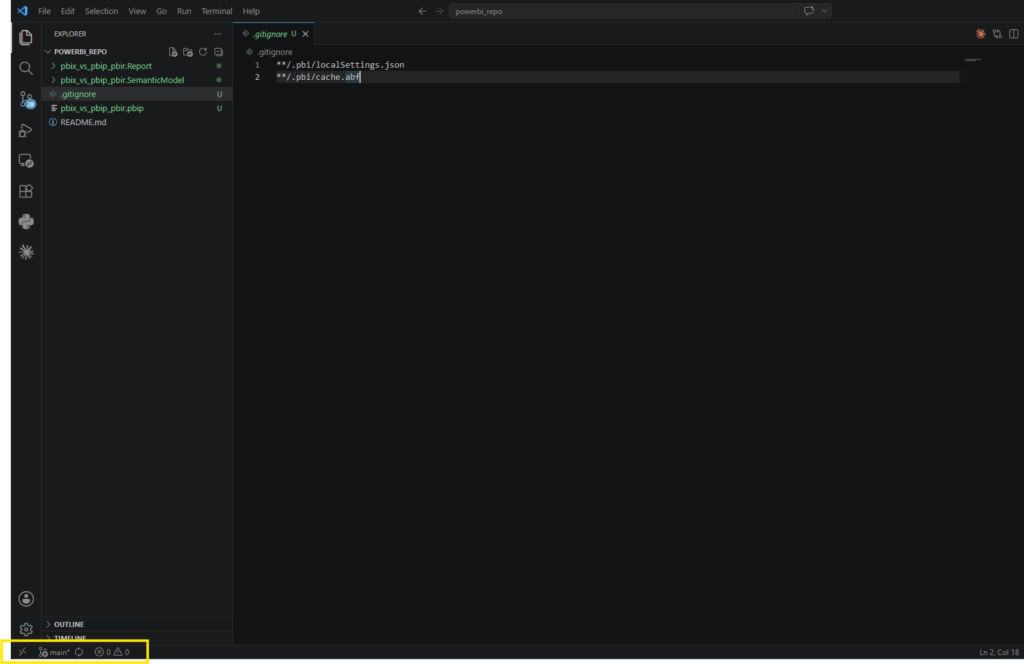Click the EXPLORER panel title
Screen dimensions: 1024x664
point(70,34)
